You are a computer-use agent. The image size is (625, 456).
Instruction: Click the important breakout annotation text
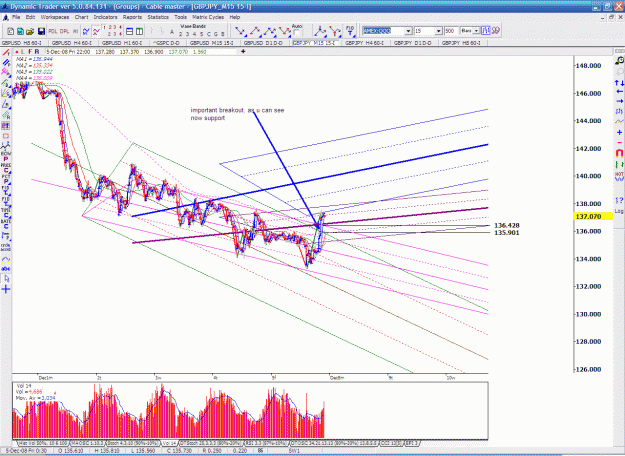pos(237,114)
